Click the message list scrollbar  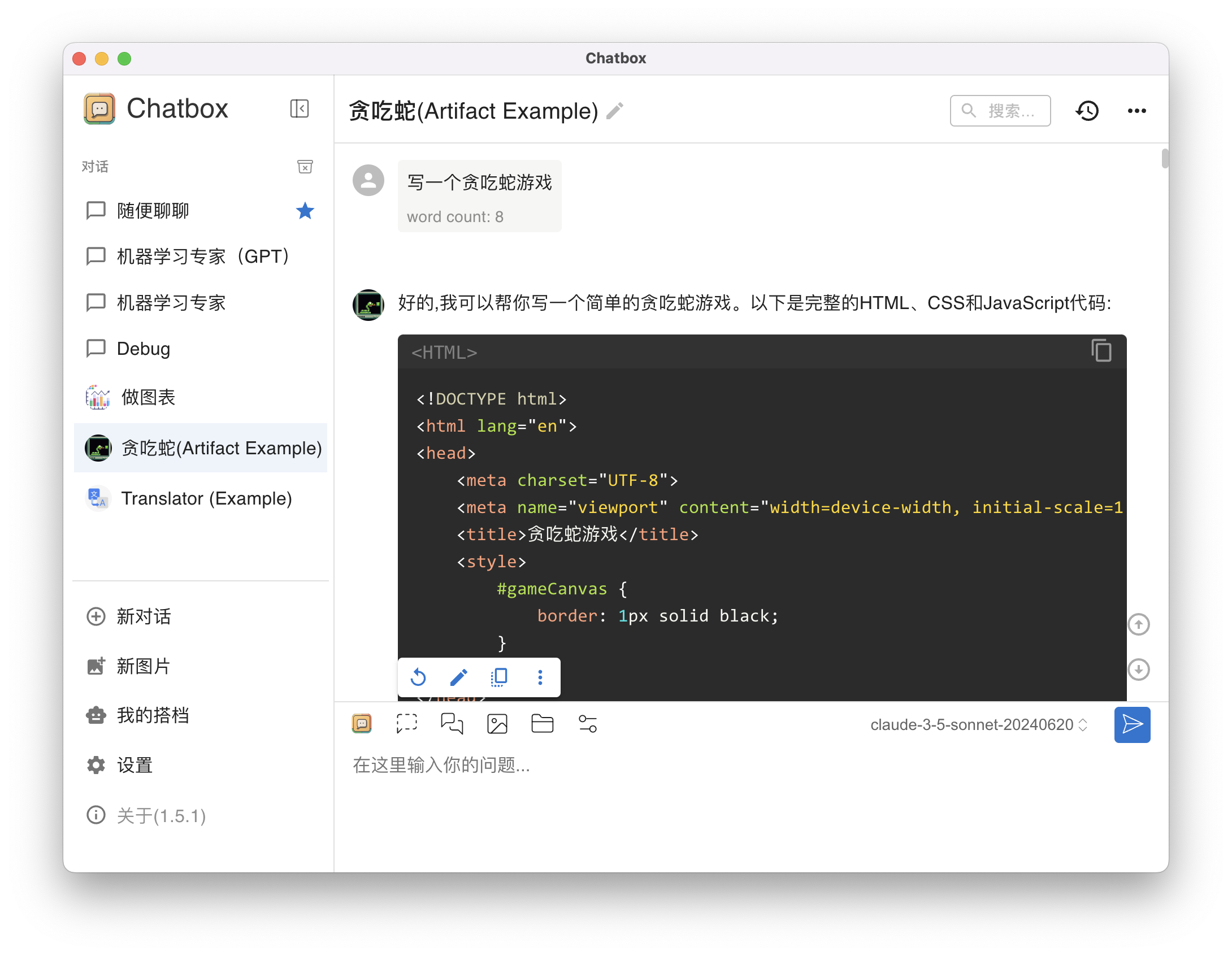[x=1164, y=159]
